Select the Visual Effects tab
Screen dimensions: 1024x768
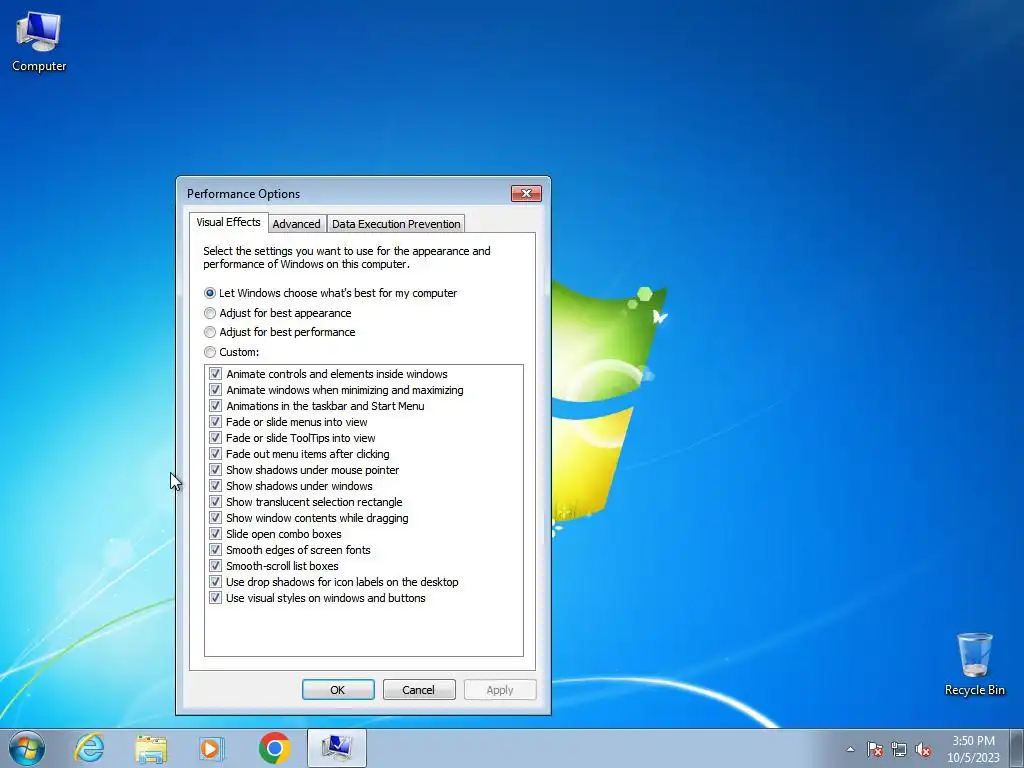click(229, 222)
